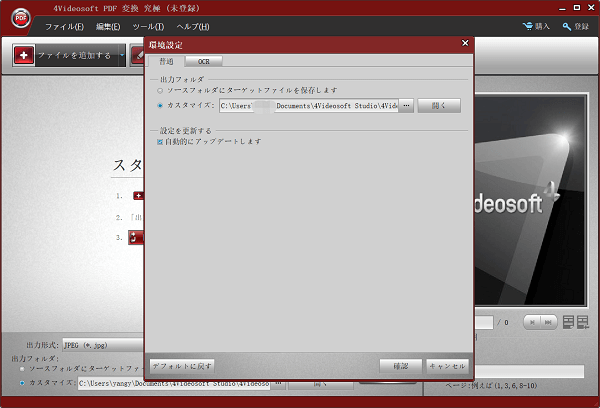The image size is (600, 408).
Task: Switch to the OCR tab
Action: (203, 62)
